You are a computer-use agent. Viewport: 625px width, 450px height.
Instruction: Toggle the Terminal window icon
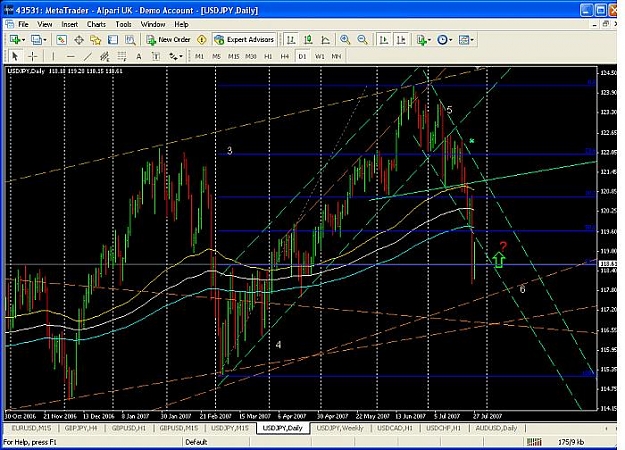coord(113,40)
